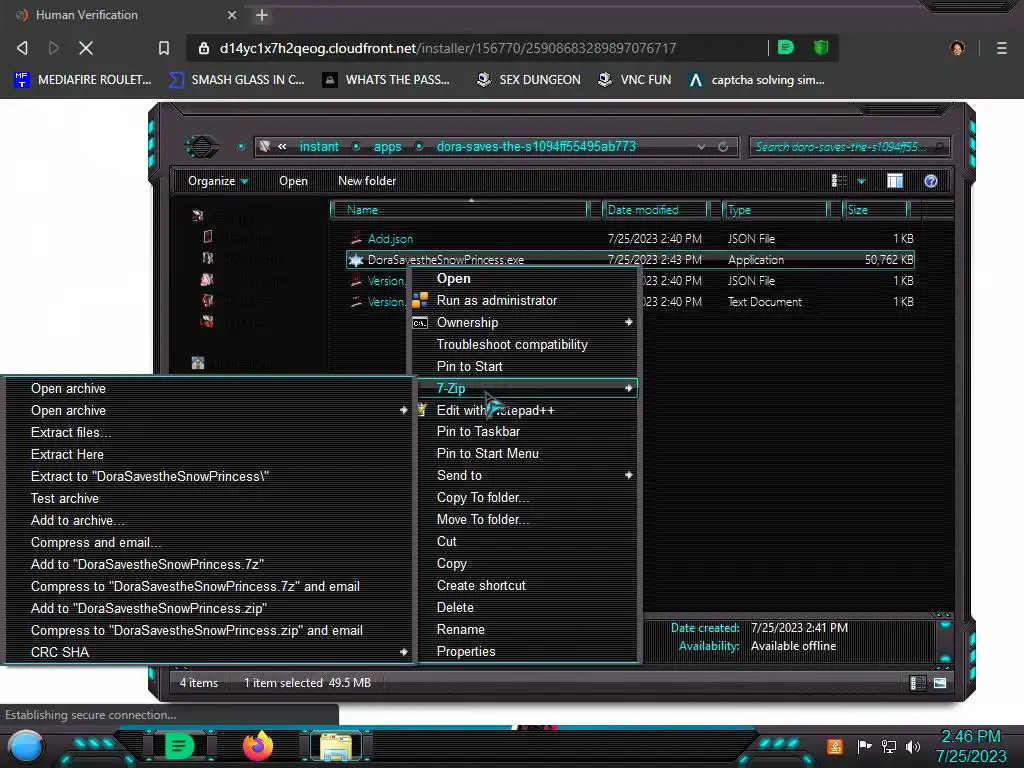
Task: Expand the Ownership submenu
Action: (x=526, y=322)
